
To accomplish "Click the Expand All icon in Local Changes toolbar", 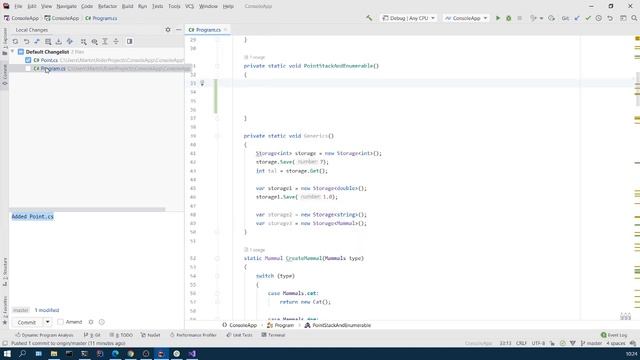I will pos(105,42).
